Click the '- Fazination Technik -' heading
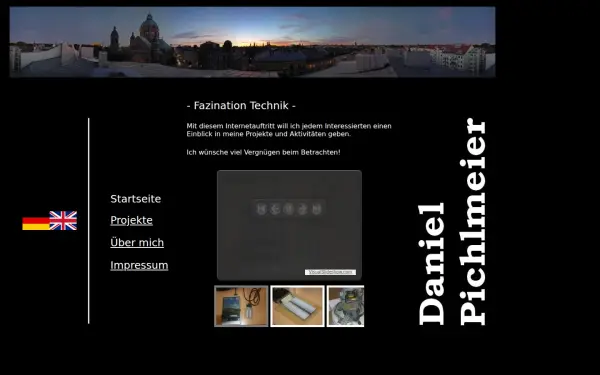The width and height of the screenshot is (600, 375). tap(241, 106)
